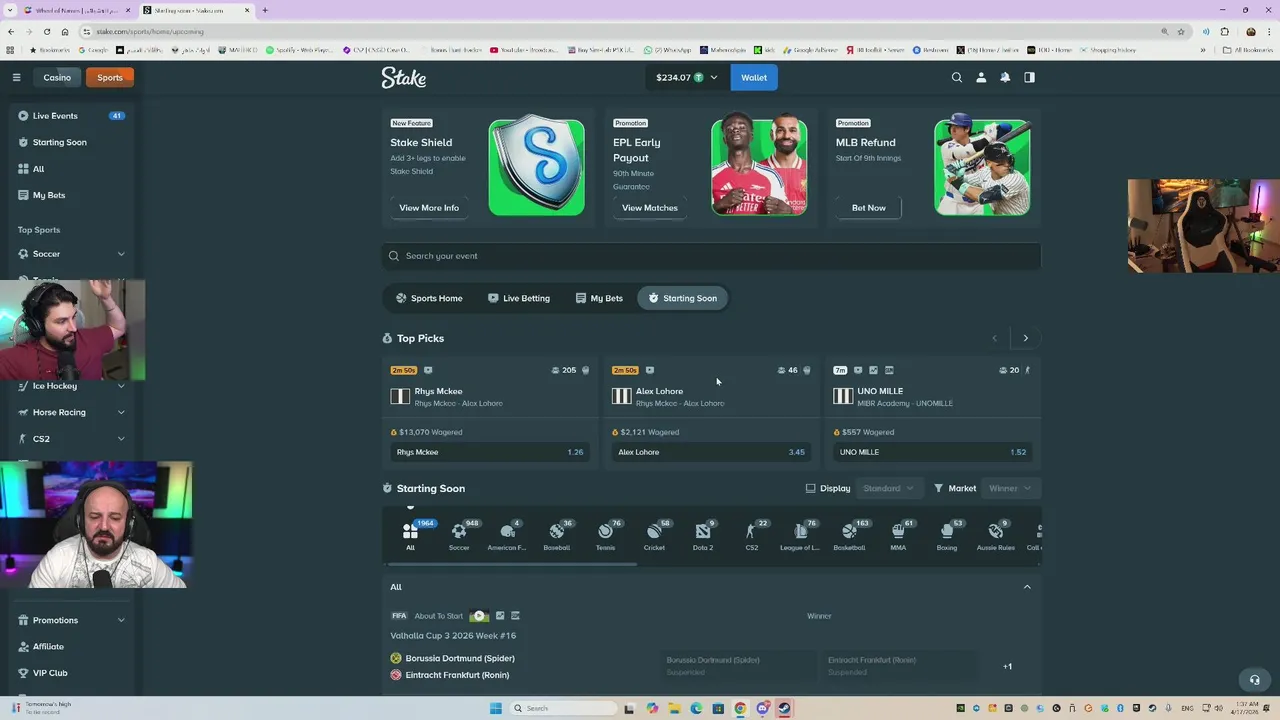Open the live support headset icon

click(x=1254, y=680)
